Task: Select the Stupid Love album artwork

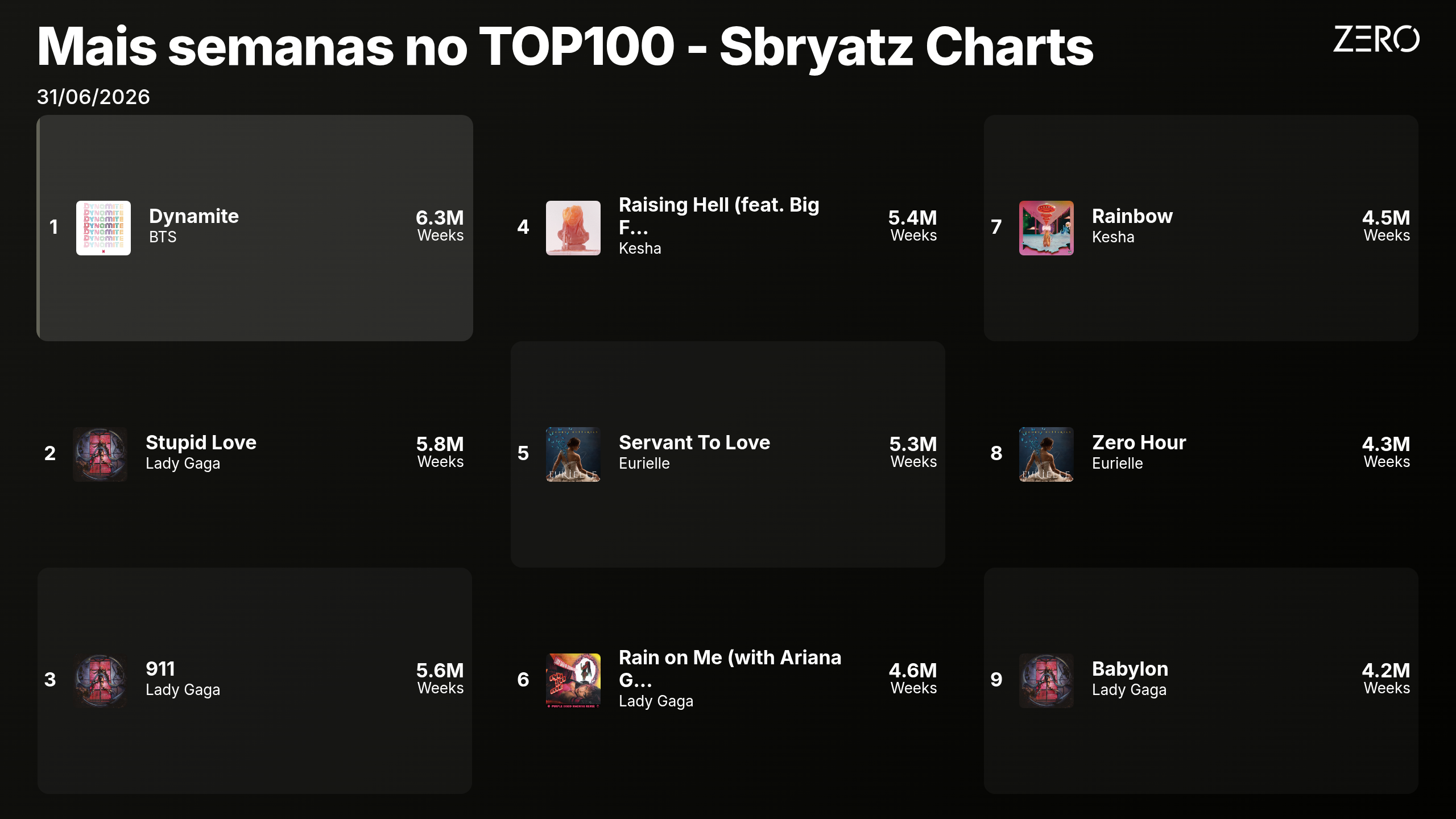Action: tap(100, 454)
